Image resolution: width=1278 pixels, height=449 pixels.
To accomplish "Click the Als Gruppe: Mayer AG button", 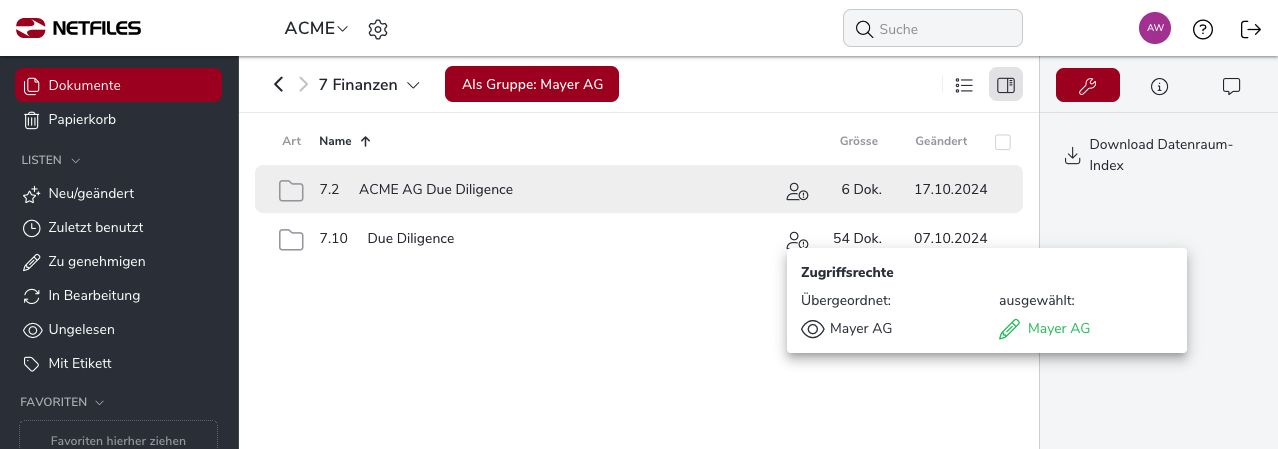I will [x=532, y=85].
